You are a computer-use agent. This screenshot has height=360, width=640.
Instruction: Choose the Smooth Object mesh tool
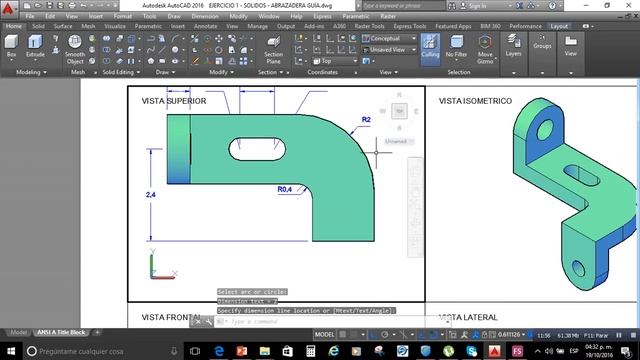(75, 50)
